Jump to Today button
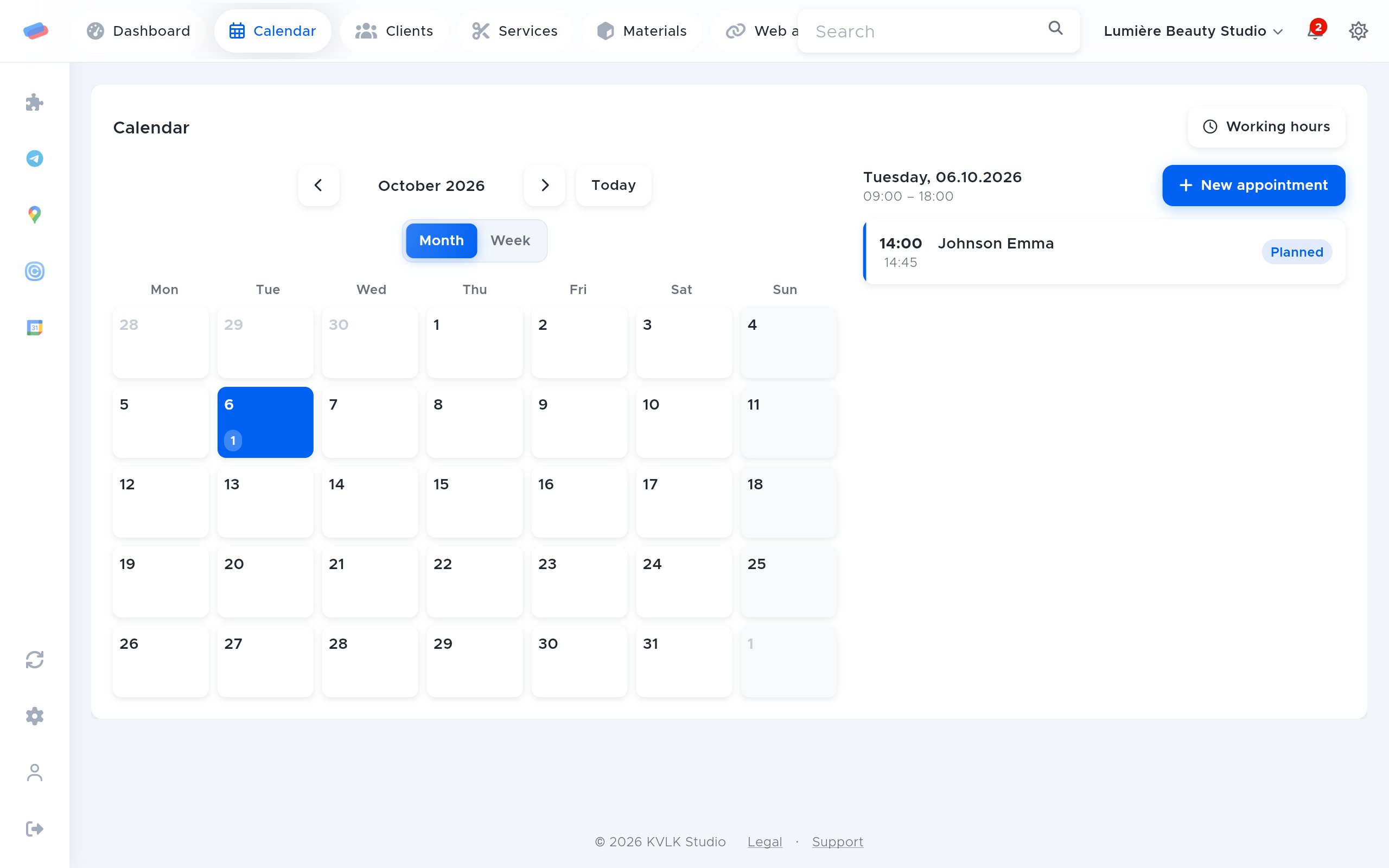 click(x=614, y=185)
